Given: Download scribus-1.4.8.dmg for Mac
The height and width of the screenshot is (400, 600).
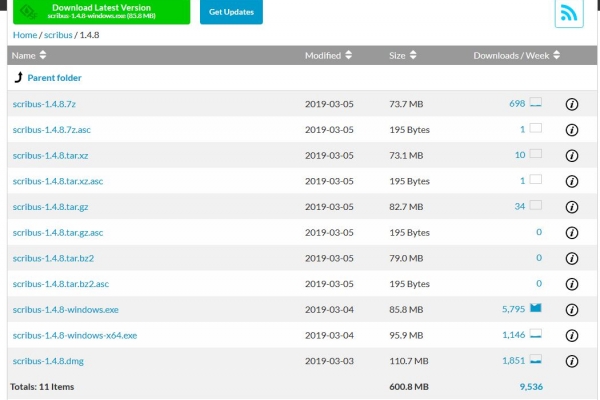Looking at the screenshot, I should point(48,361).
